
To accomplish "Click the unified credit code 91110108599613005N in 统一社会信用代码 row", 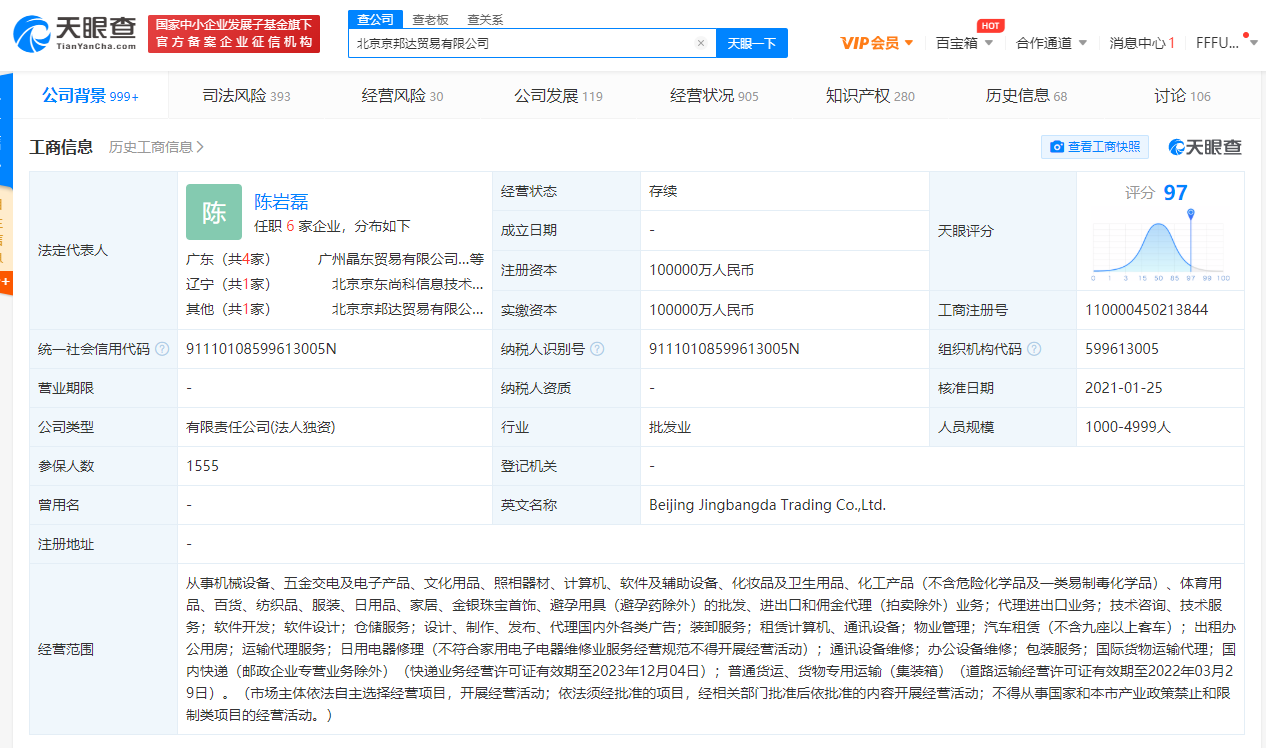I will 262,349.
